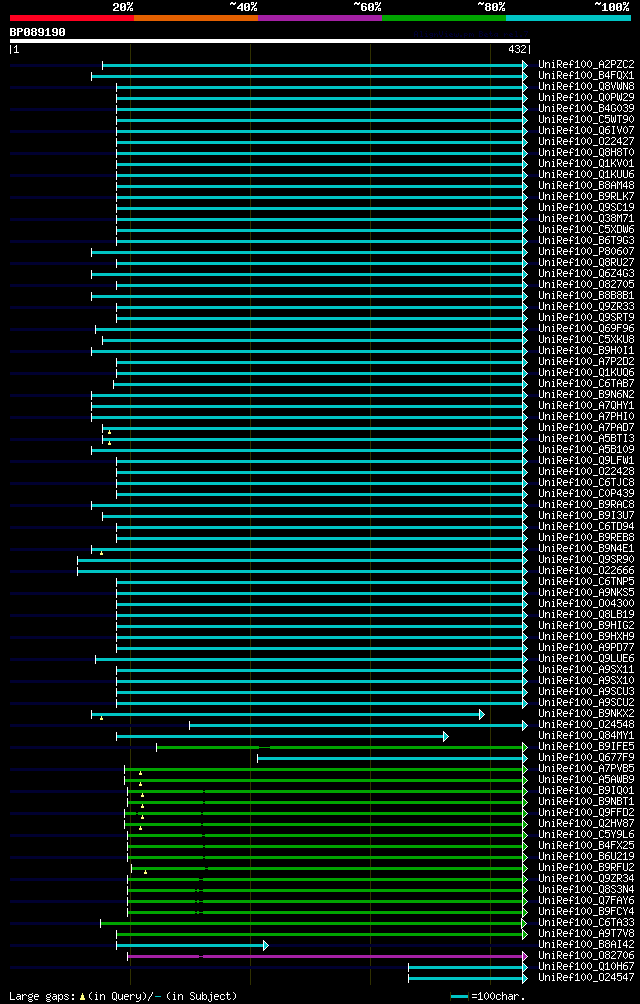Click the red 20% identity legend segment
The height and width of the screenshot is (1004, 640).
coord(72,18)
